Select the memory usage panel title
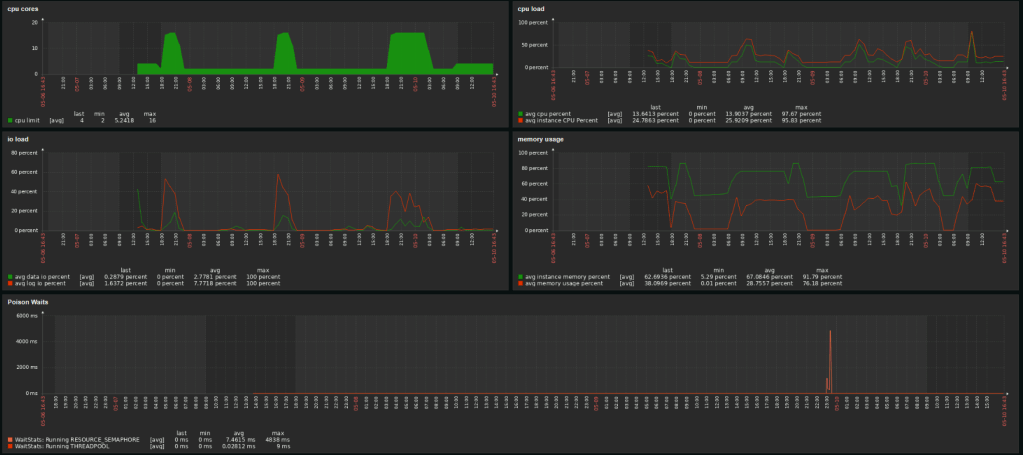Image resolution: width=1023 pixels, height=455 pixels. 542,139
